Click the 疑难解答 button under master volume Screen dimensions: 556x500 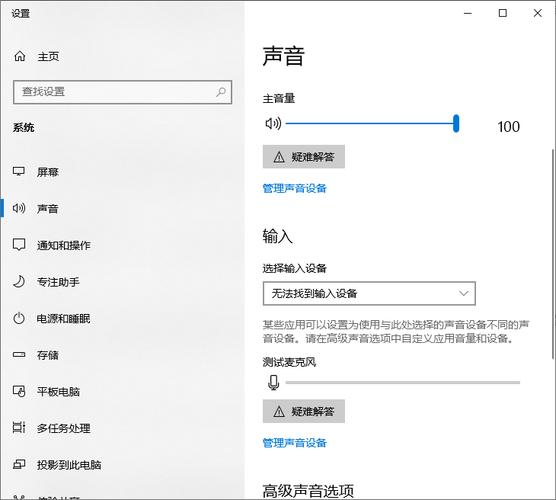(304, 156)
